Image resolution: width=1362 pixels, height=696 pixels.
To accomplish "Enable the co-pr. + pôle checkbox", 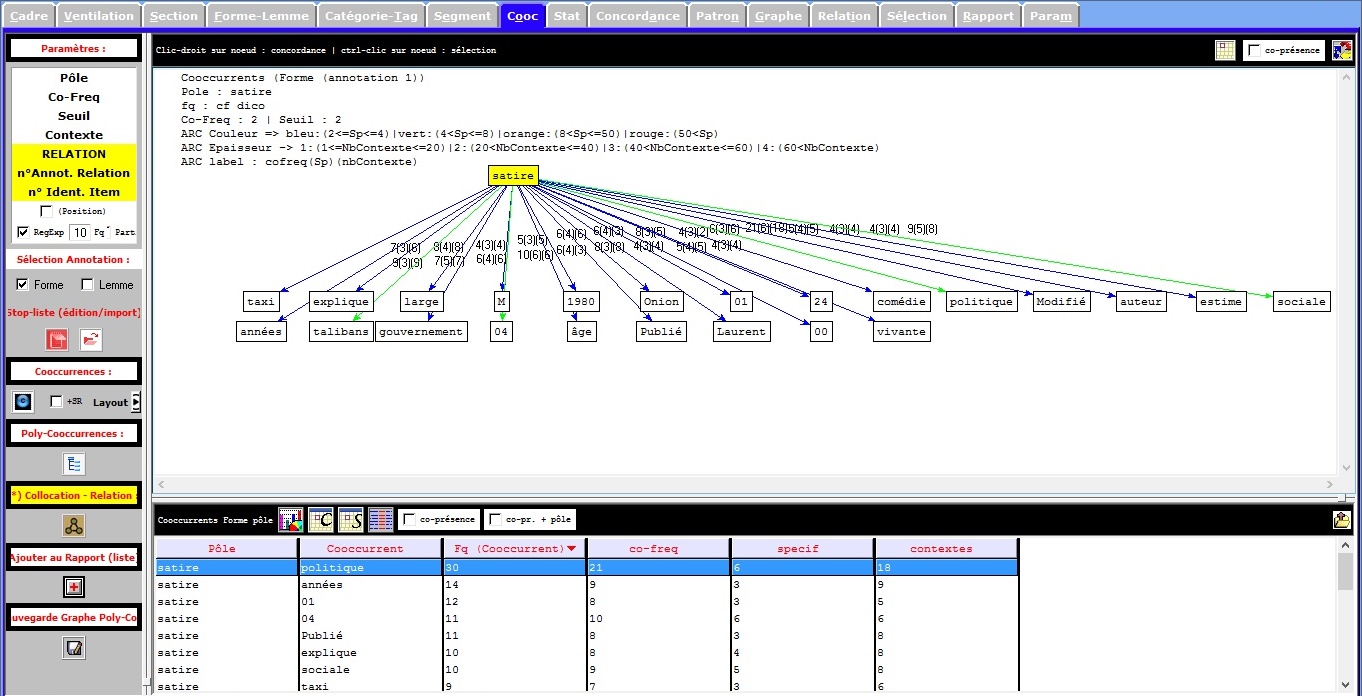I will 495,519.
